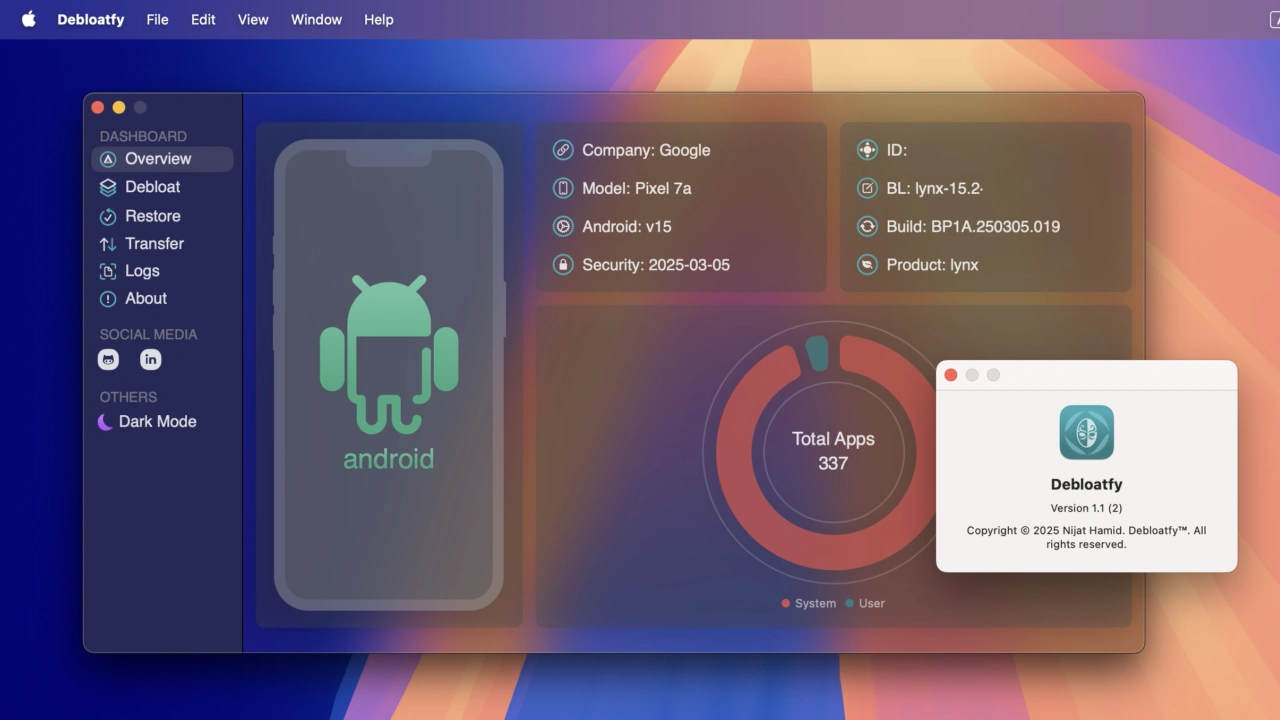Click the link icon beside Company Google

[x=563, y=150]
